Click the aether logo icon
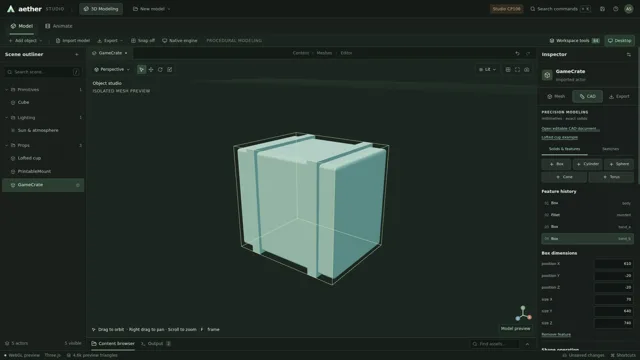Viewport: 640px width, 360px height. tap(11, 9)
